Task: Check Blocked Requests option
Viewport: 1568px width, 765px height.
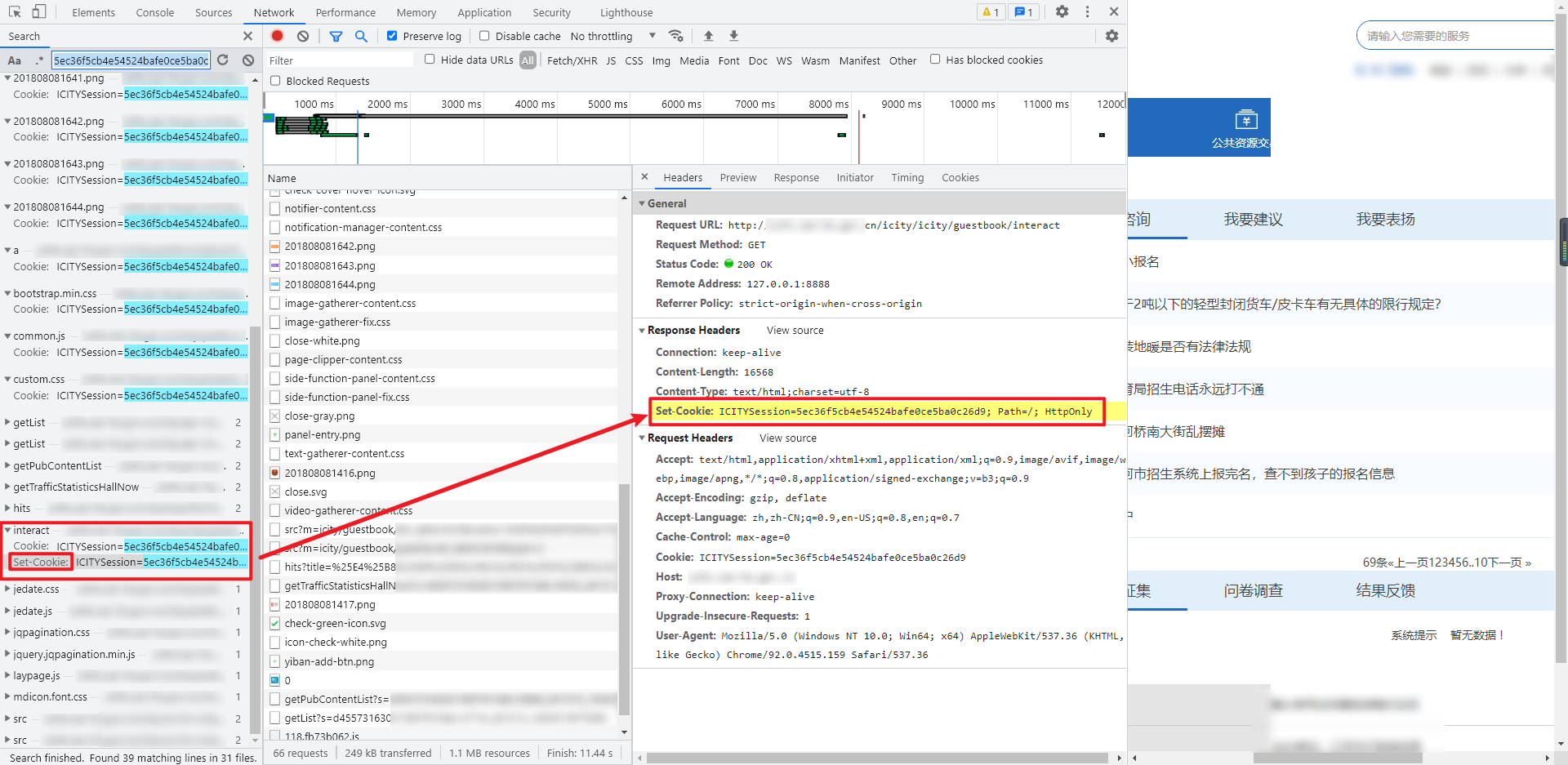Action: tap(275, 81)
